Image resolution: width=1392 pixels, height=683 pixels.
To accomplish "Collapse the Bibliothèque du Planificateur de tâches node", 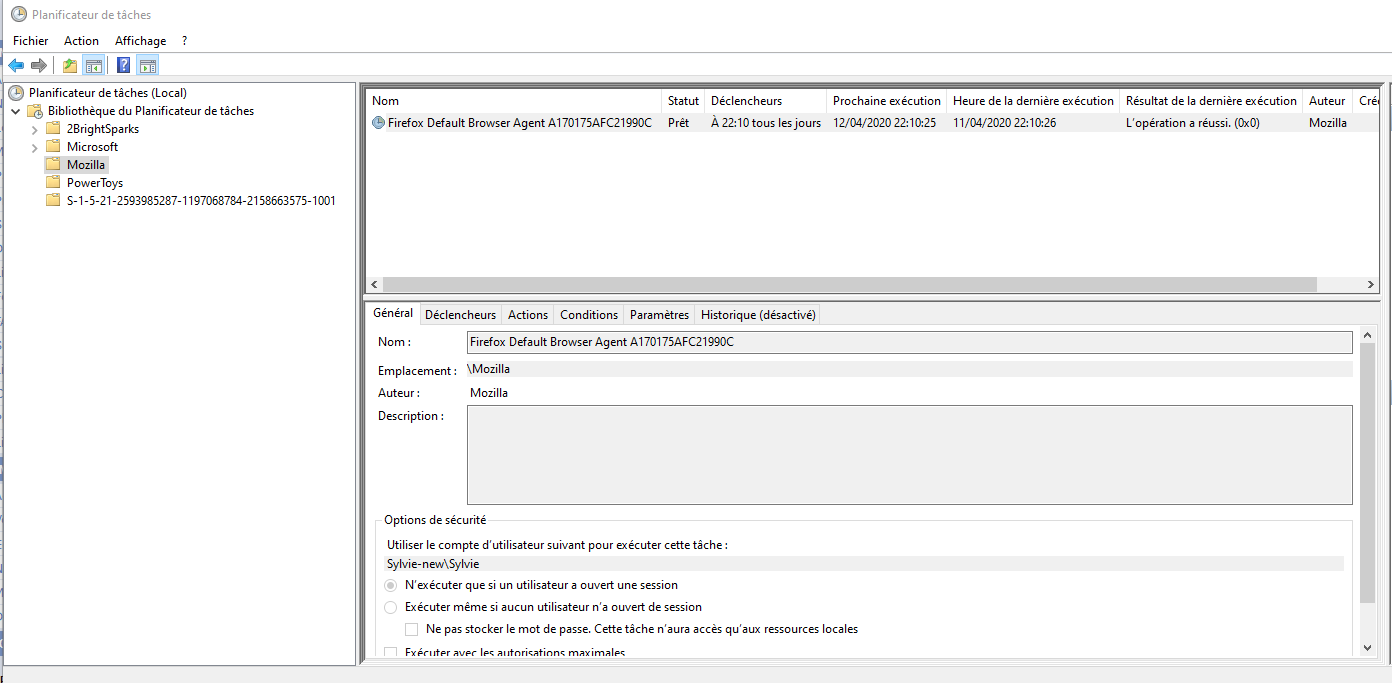I will coord(16,111).
